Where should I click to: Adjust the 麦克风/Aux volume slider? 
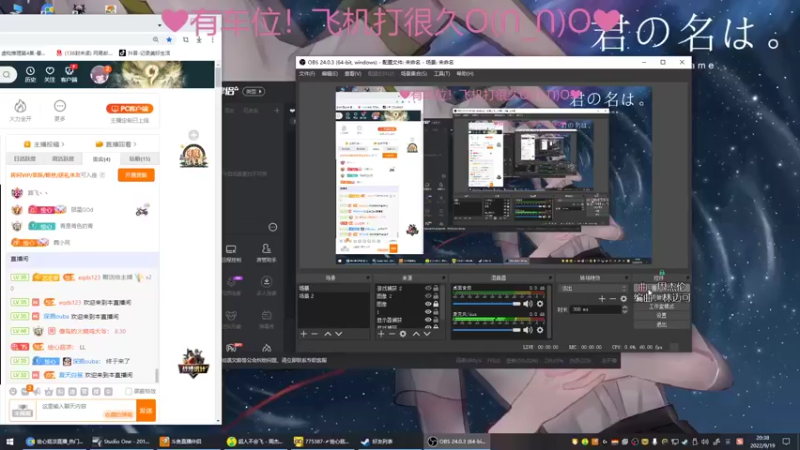click(x=487, y=330)
